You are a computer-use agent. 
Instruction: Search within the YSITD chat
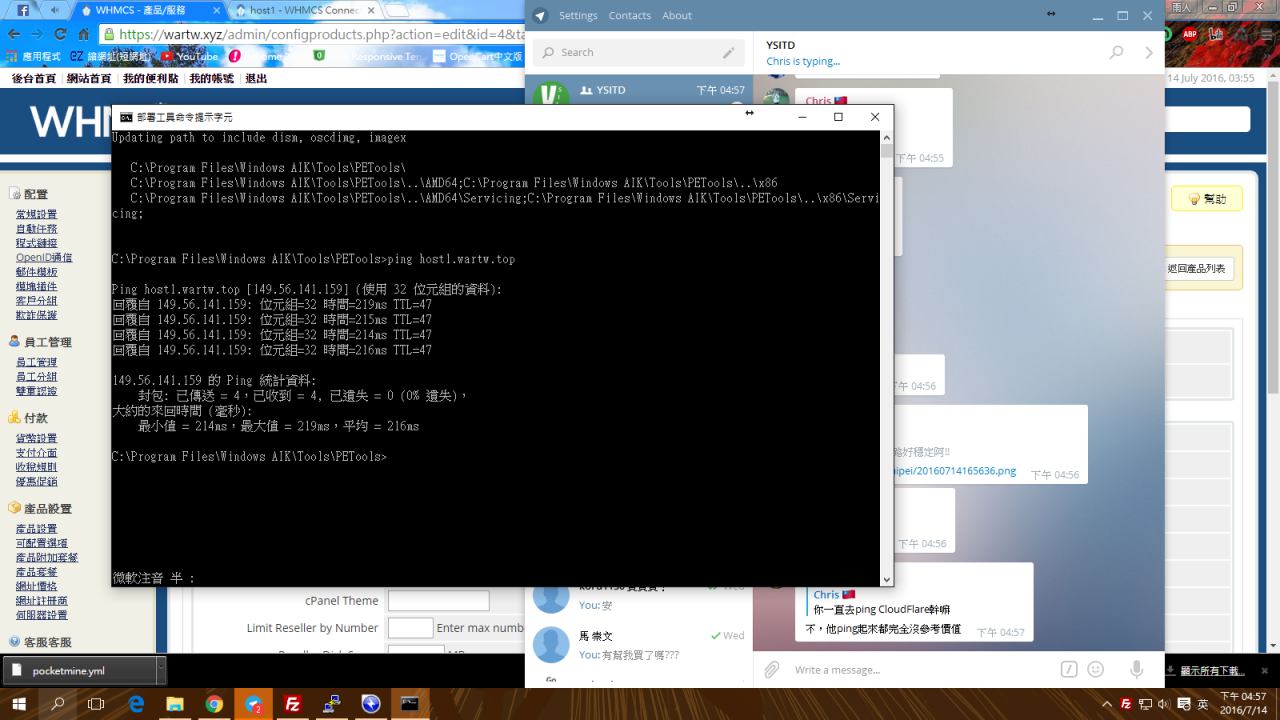(x=1116, y=53)
